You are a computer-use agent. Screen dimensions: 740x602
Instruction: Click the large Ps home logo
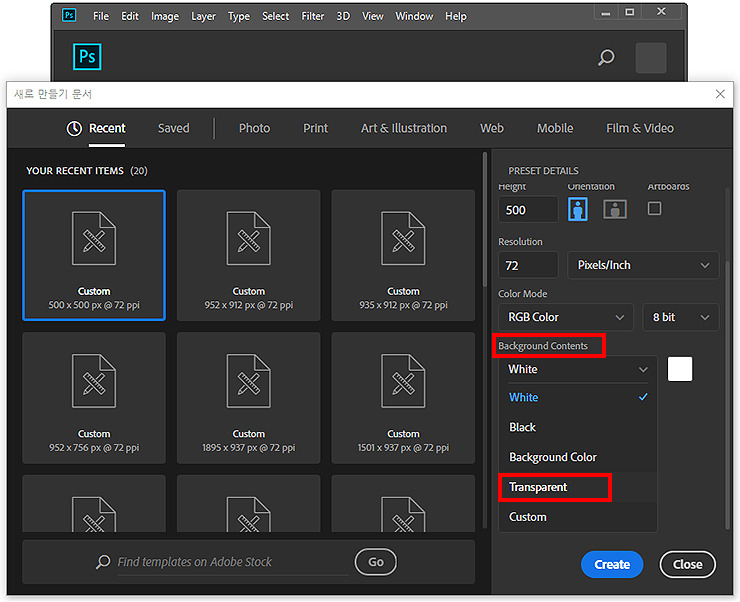(87, 57)
